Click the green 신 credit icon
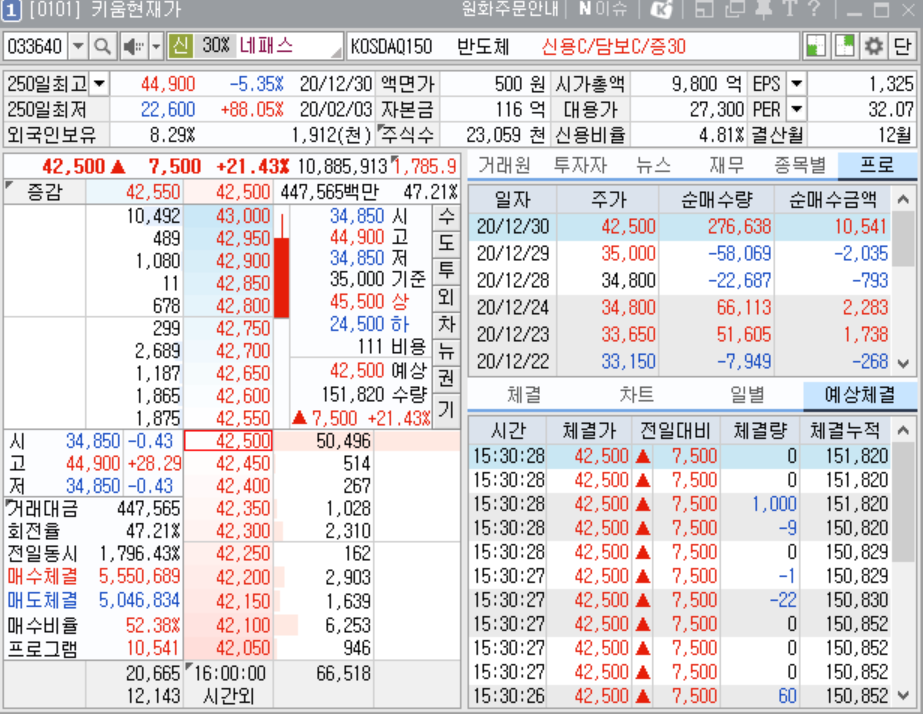The height and width of the screenshot is (714, 923). point(181,46)
